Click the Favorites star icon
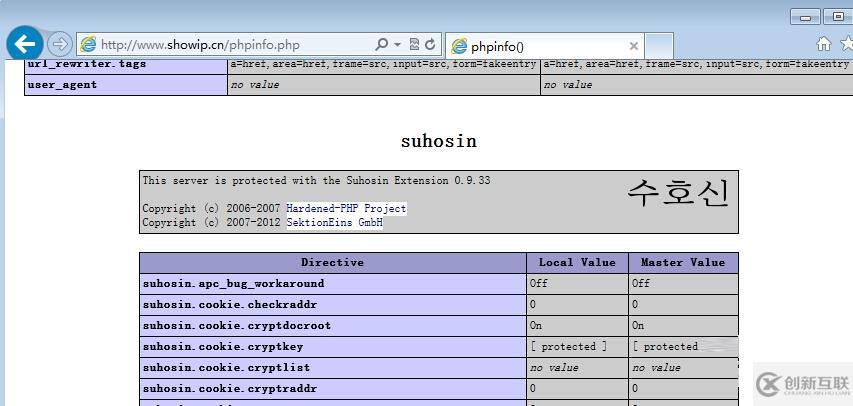 pos(846,44)
